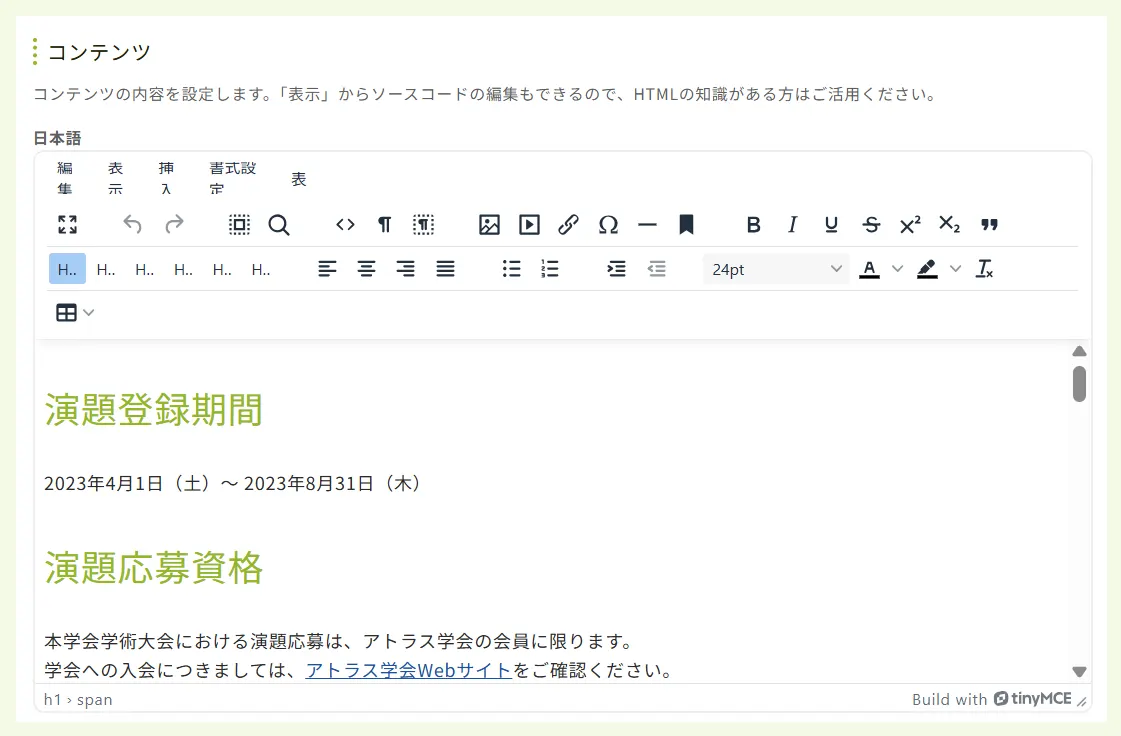The width and height of the screenshot is (1121, 736).
Task: Apply Heading 1 with the H1 button
Action: pyautogui.click(x=66, y=269)
